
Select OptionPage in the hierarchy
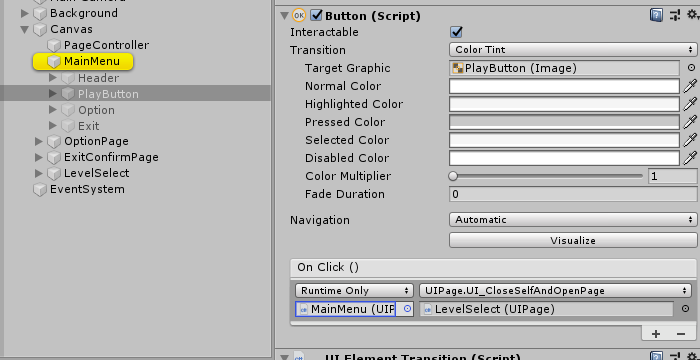[96, 142]
